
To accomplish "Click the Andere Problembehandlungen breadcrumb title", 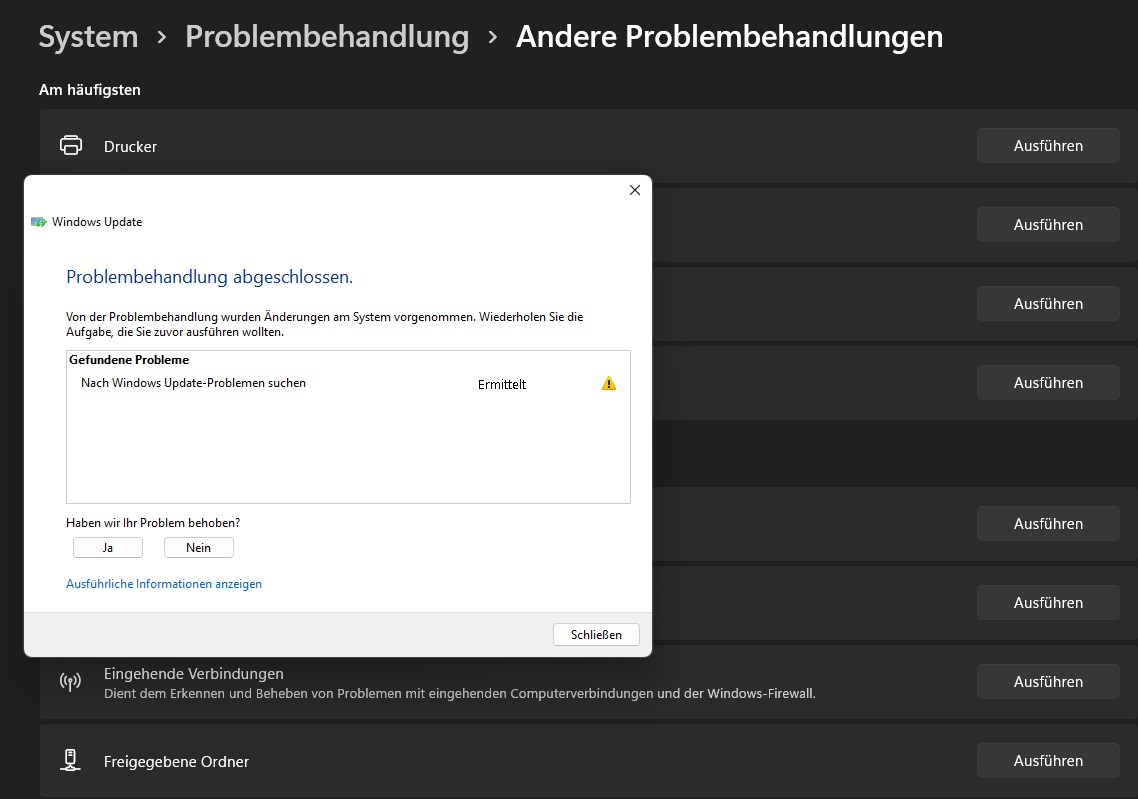I will 729,36.
